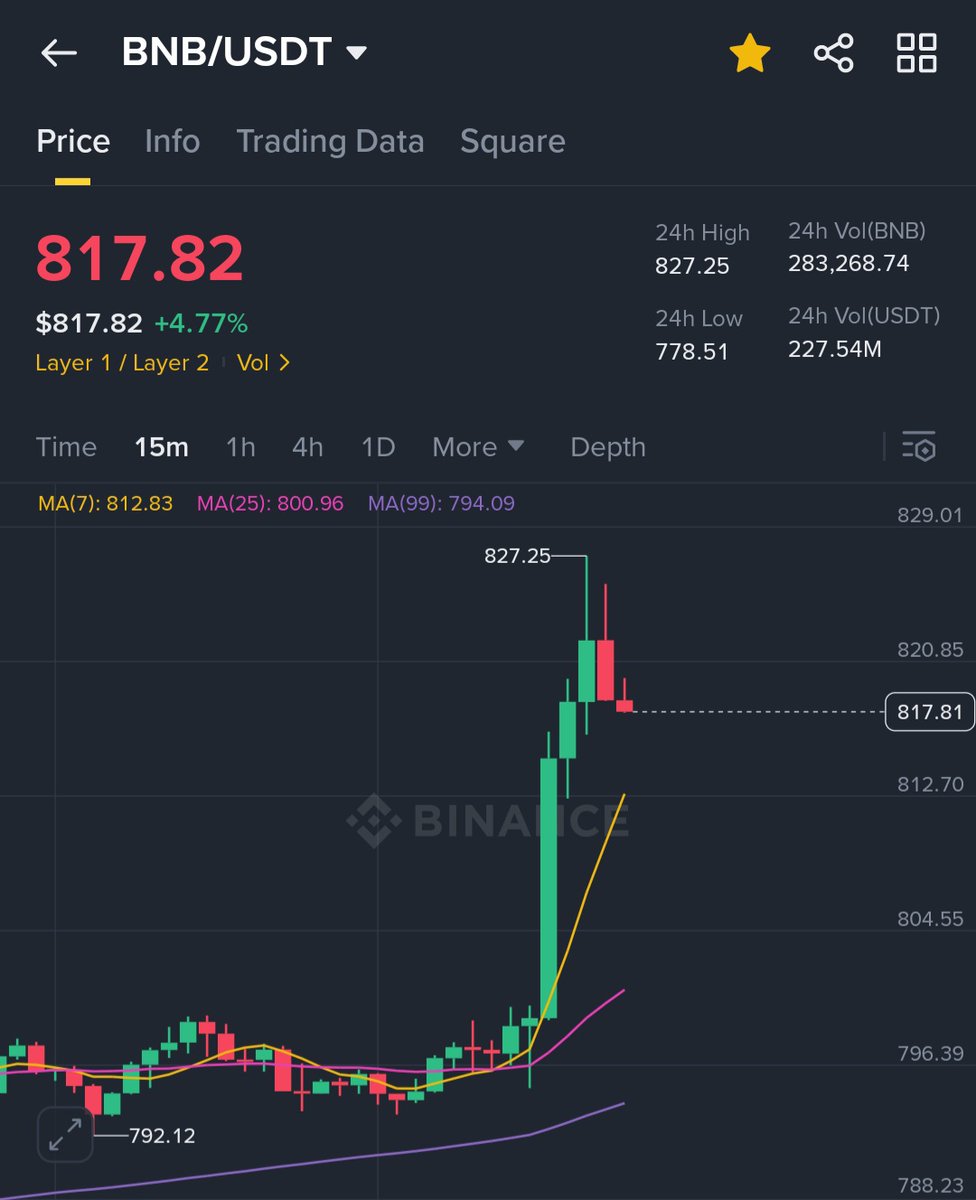The height and width of the screenshot is (1200, 976).
Task: Enable the 4h candlestick interval
Action: point(307,448)
